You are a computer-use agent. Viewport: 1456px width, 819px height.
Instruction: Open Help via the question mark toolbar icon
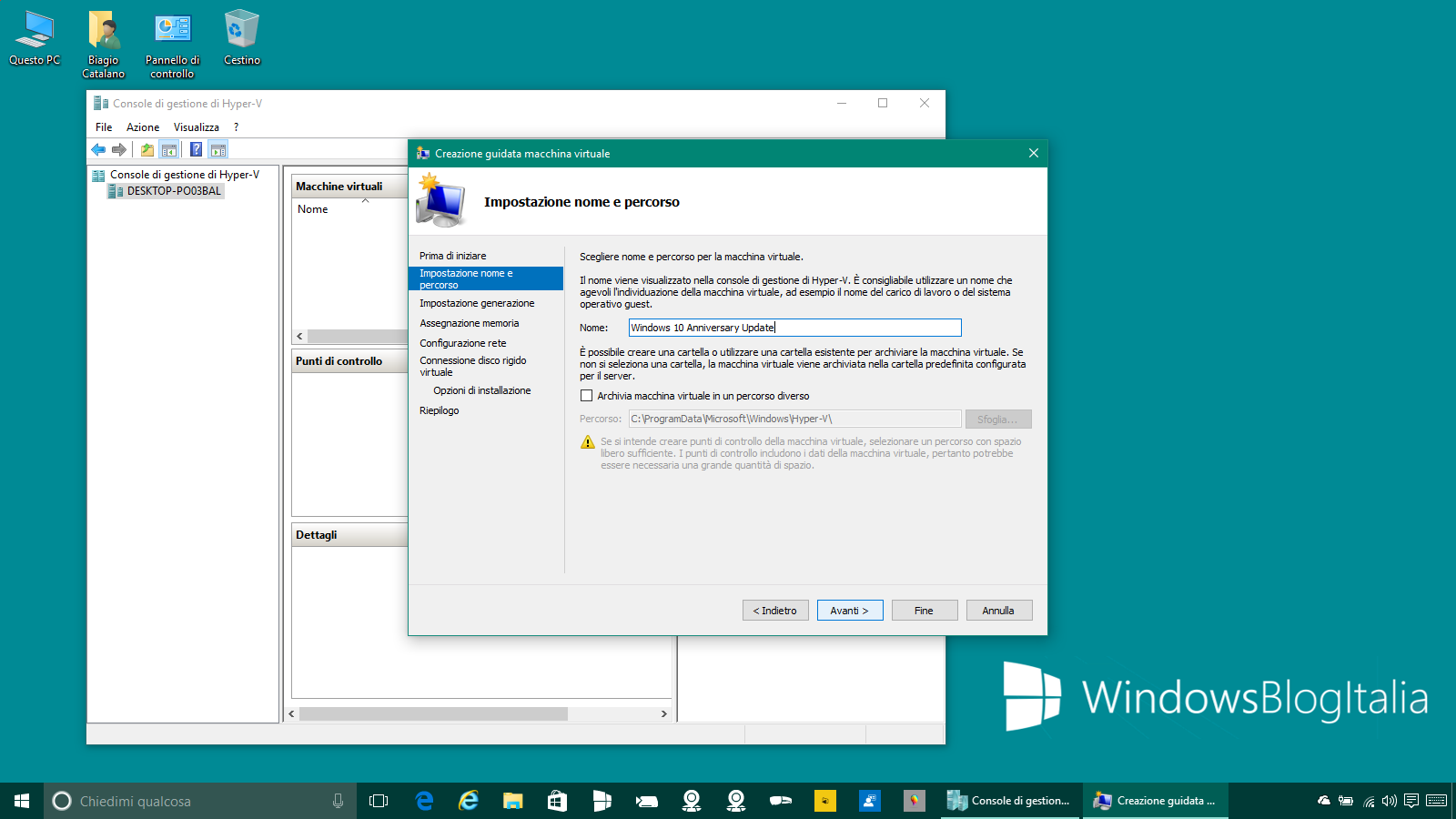(x=196, y=150)
